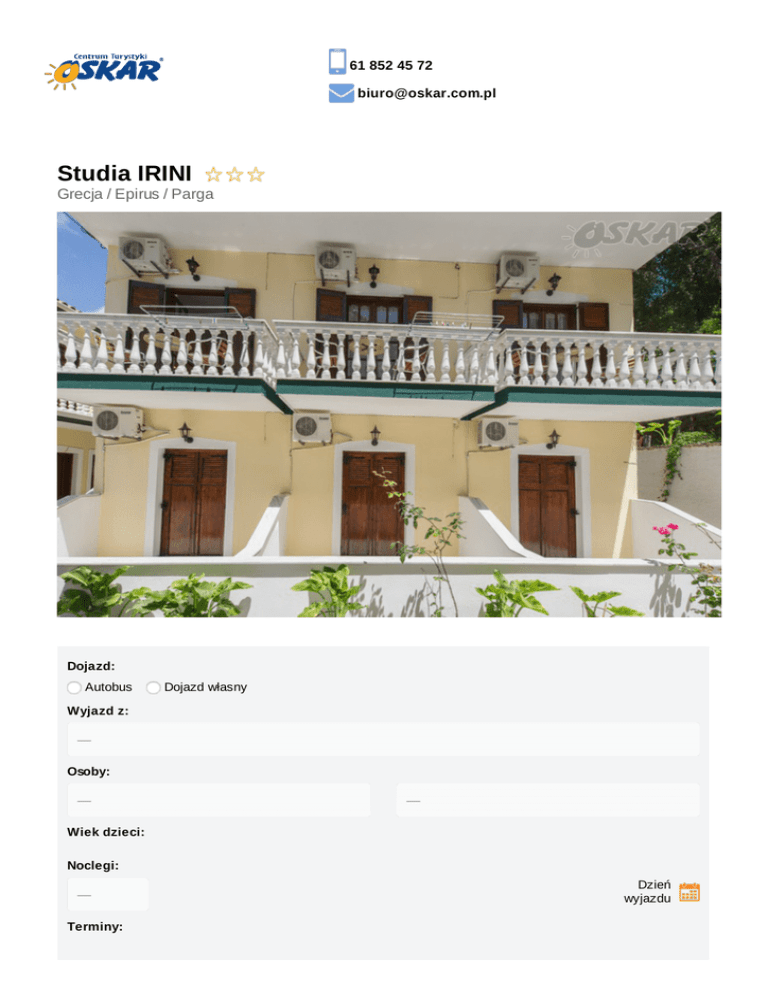Screen dimensions: 768x994
Task: Open the Noclegi dropdown
Action: tap(108, 894)
